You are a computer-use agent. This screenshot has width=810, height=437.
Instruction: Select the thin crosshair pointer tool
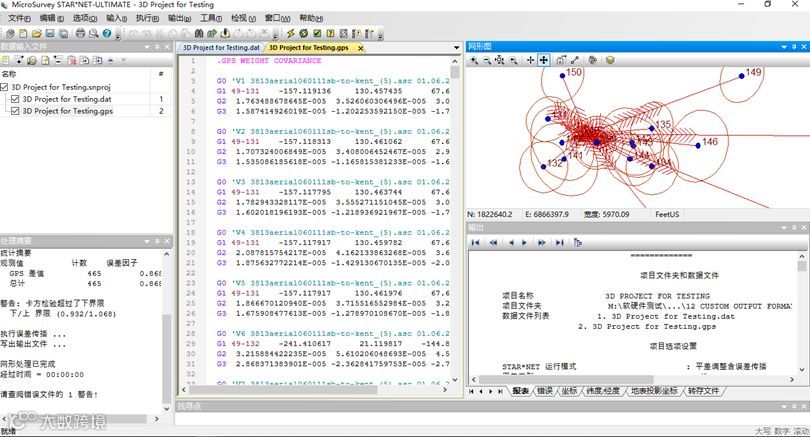click(x=531, y=60)
